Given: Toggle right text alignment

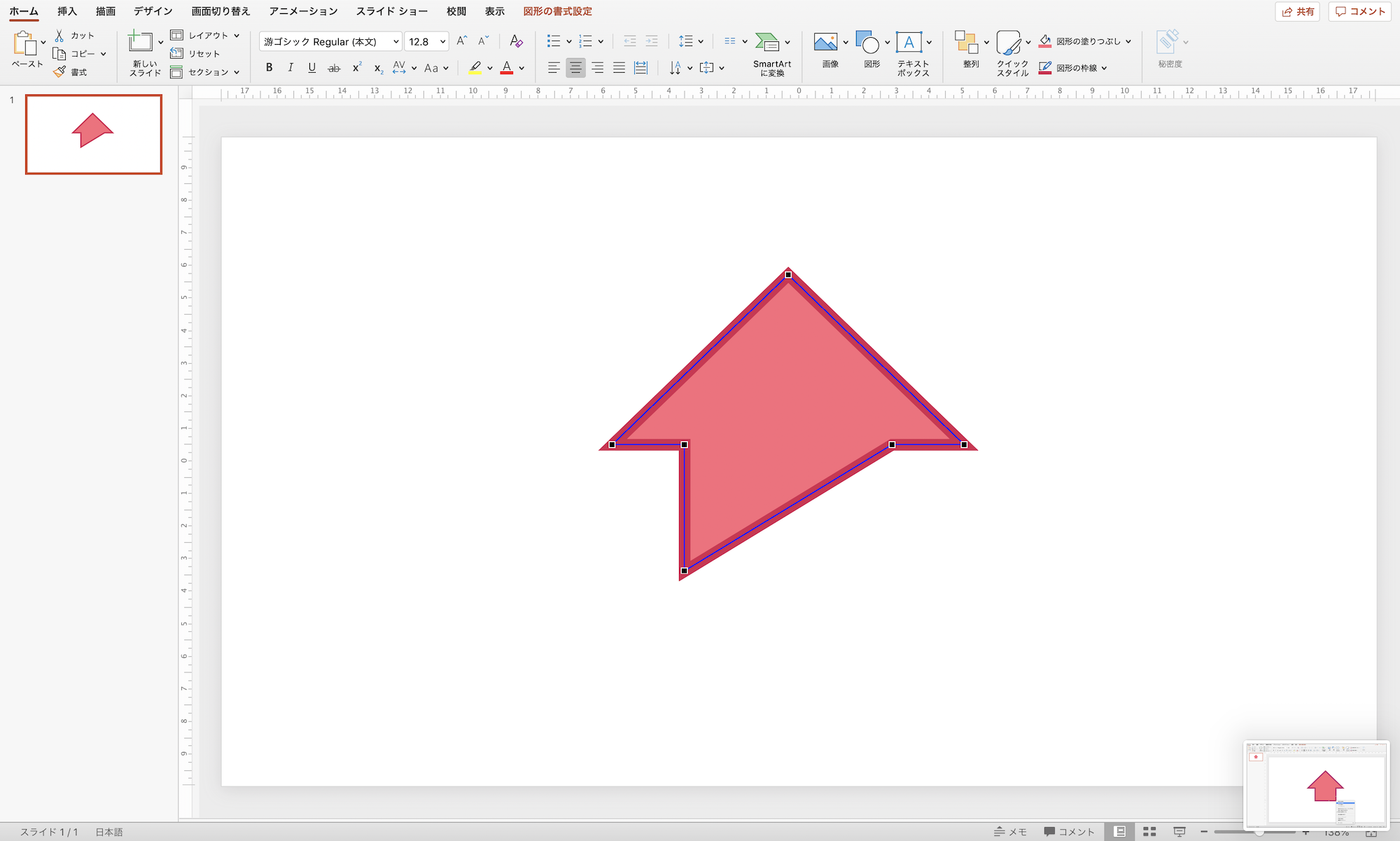Looking at the screenshot, I should point(597,68).
